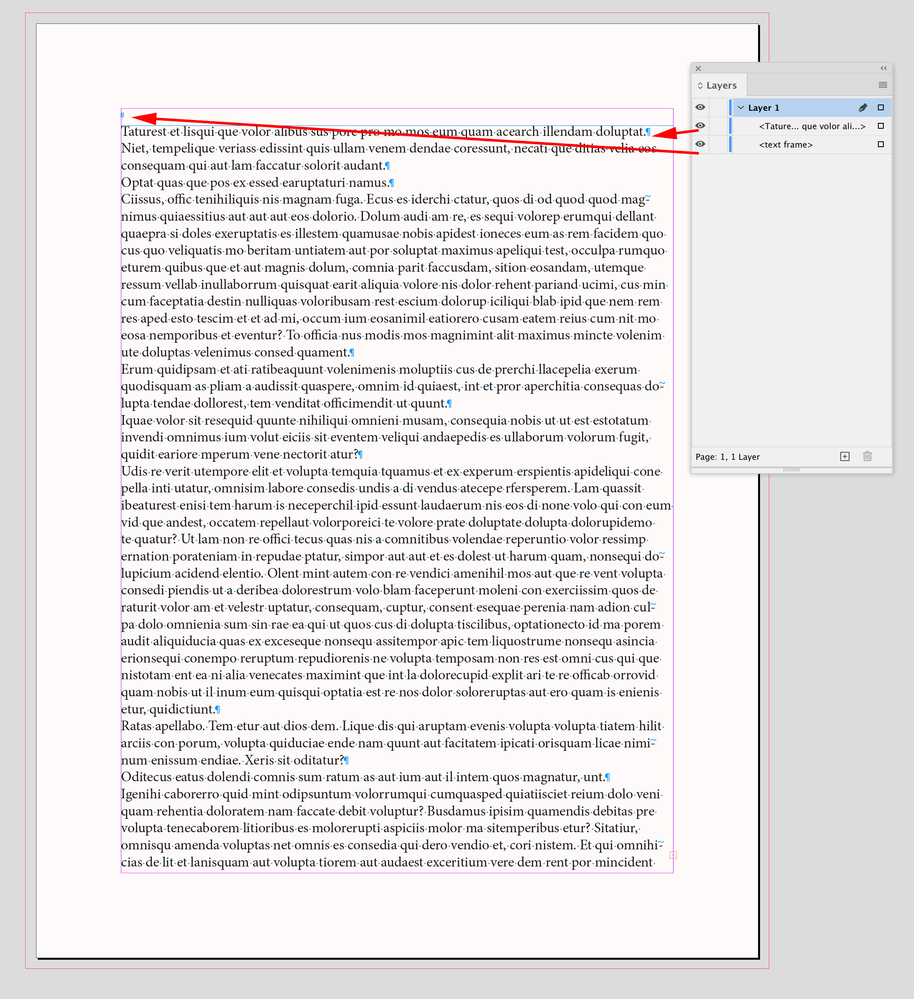Select the Layers panel tab
Image resolution: width=914 pixels, height=999 pixels.
tap(720, 85)
